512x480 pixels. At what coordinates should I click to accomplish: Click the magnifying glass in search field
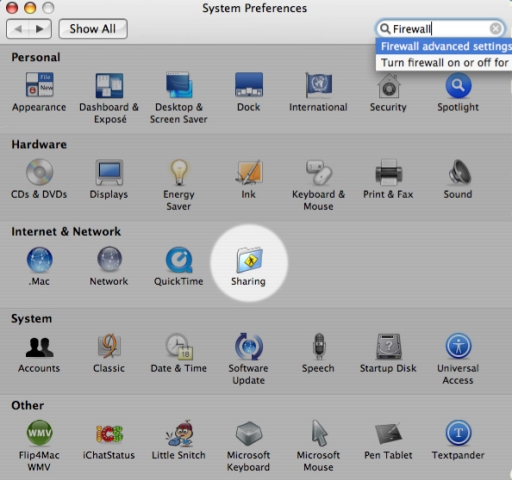[x=385, y=29]
